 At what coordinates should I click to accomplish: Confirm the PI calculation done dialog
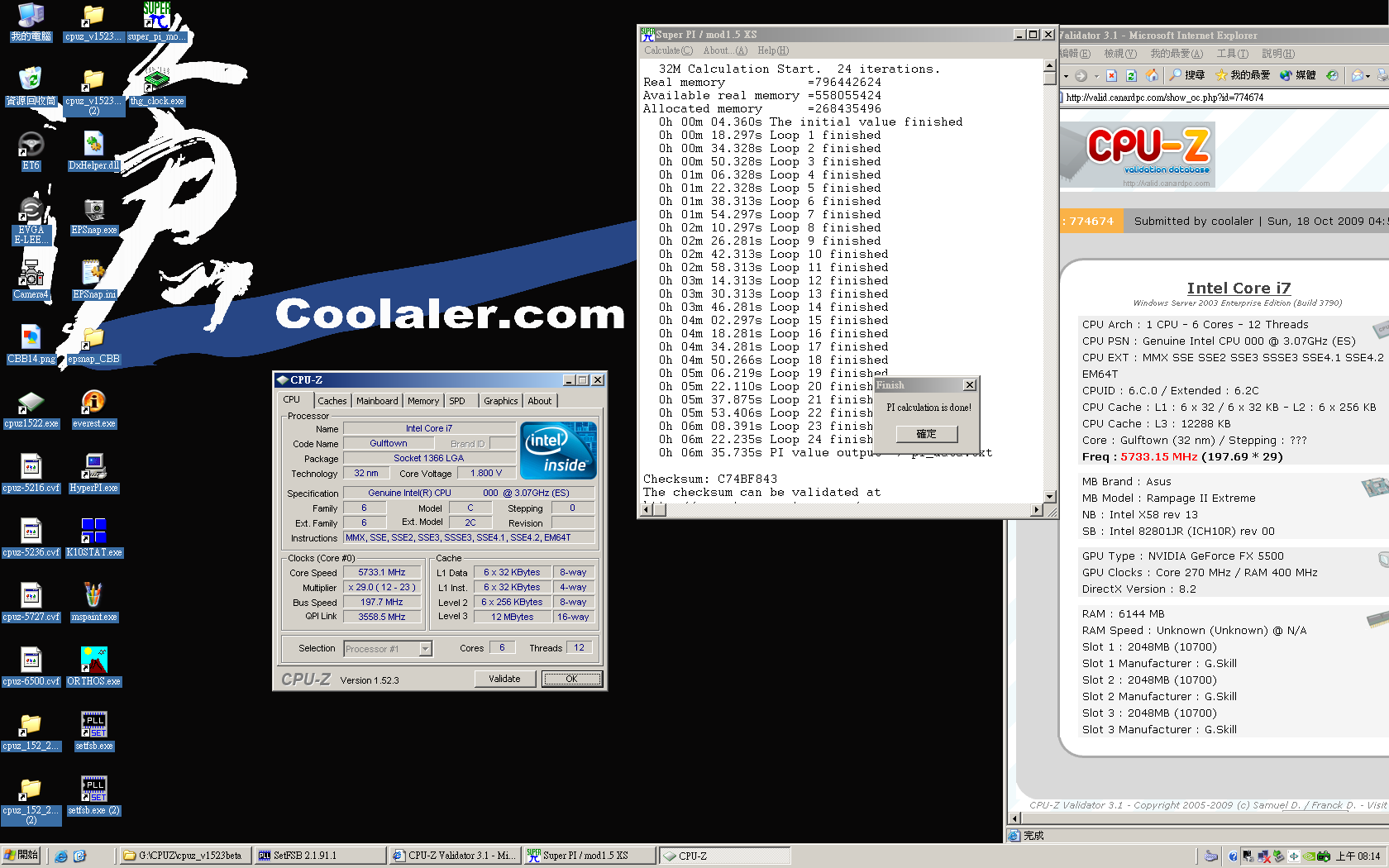[926, 434]
